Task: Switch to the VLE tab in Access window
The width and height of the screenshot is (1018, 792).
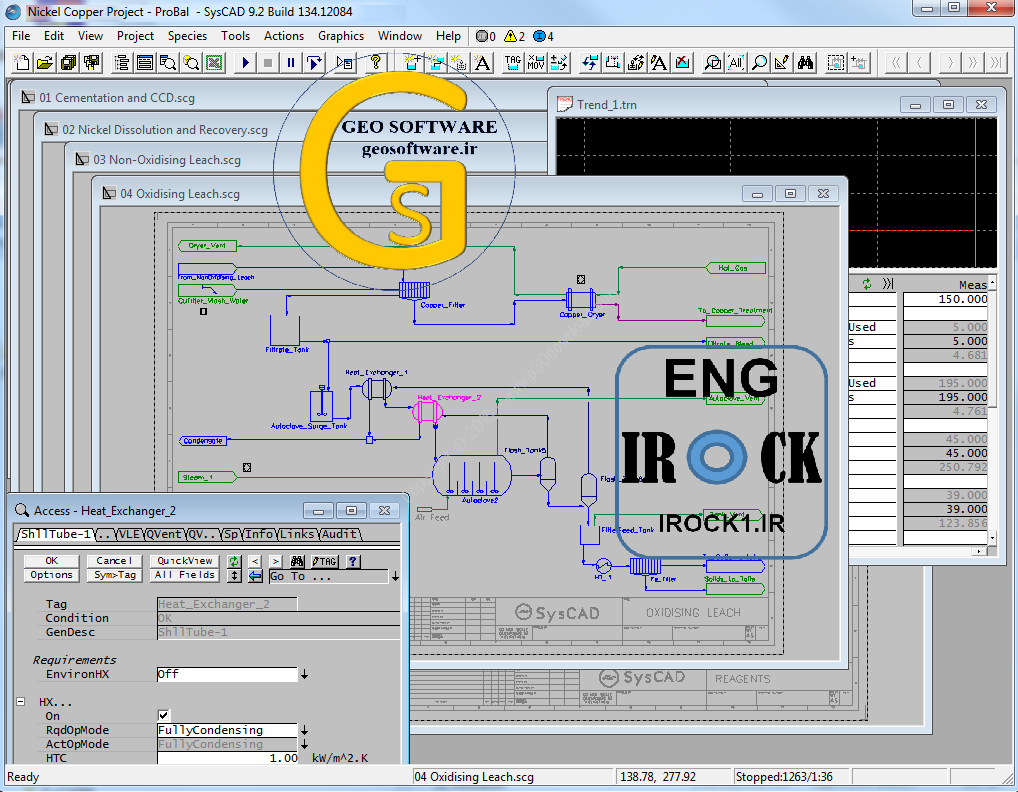Action: pyautogui.click(x=129, y=534)
